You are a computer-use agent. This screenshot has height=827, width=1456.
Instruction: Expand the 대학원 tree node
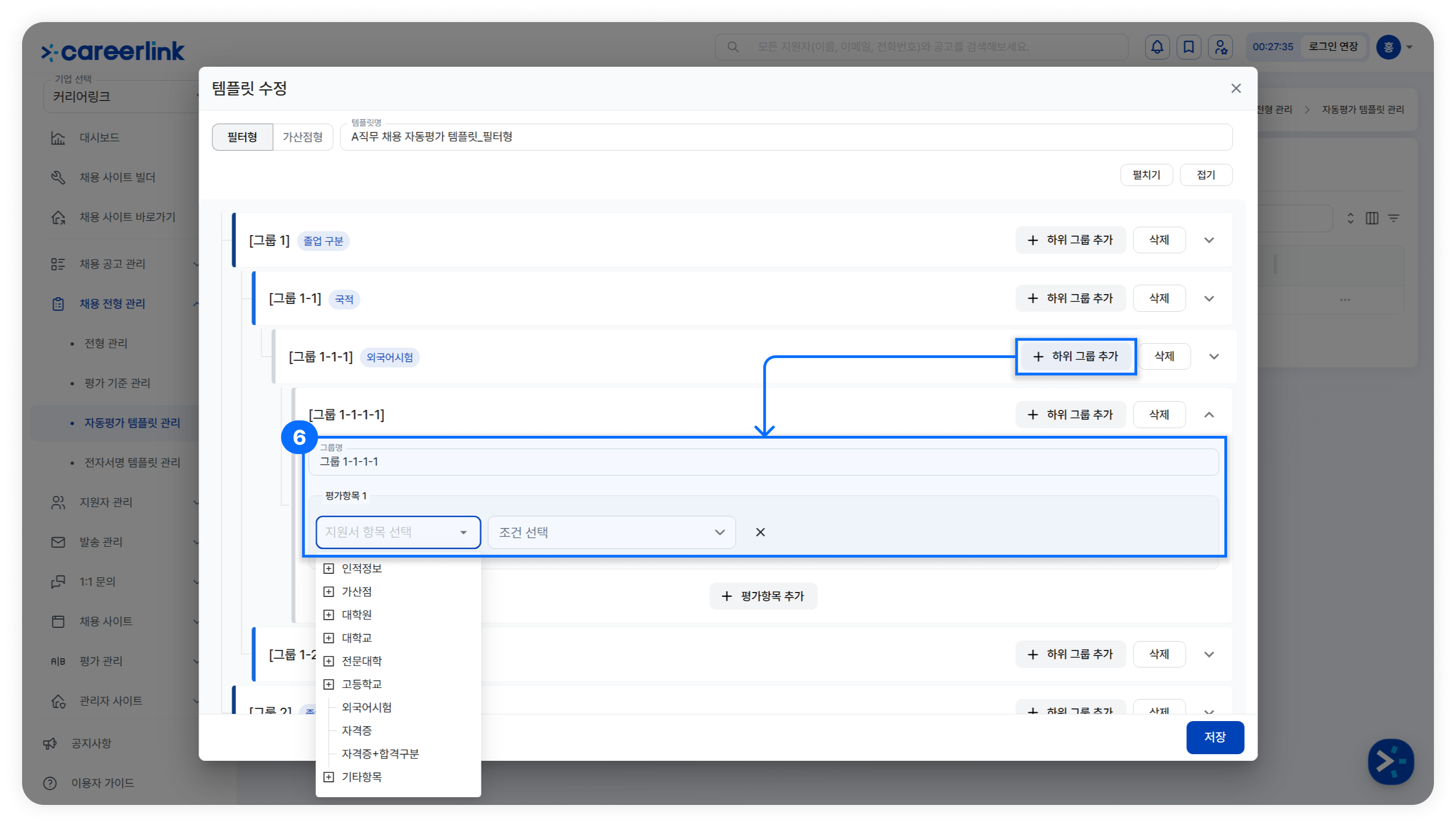[x=328, y=615]
